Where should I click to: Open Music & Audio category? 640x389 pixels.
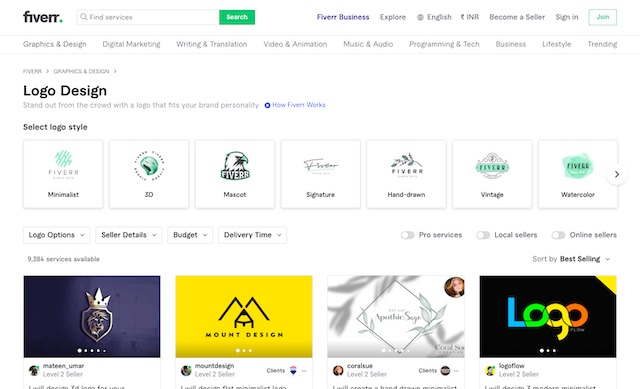(x=368, y=44)
